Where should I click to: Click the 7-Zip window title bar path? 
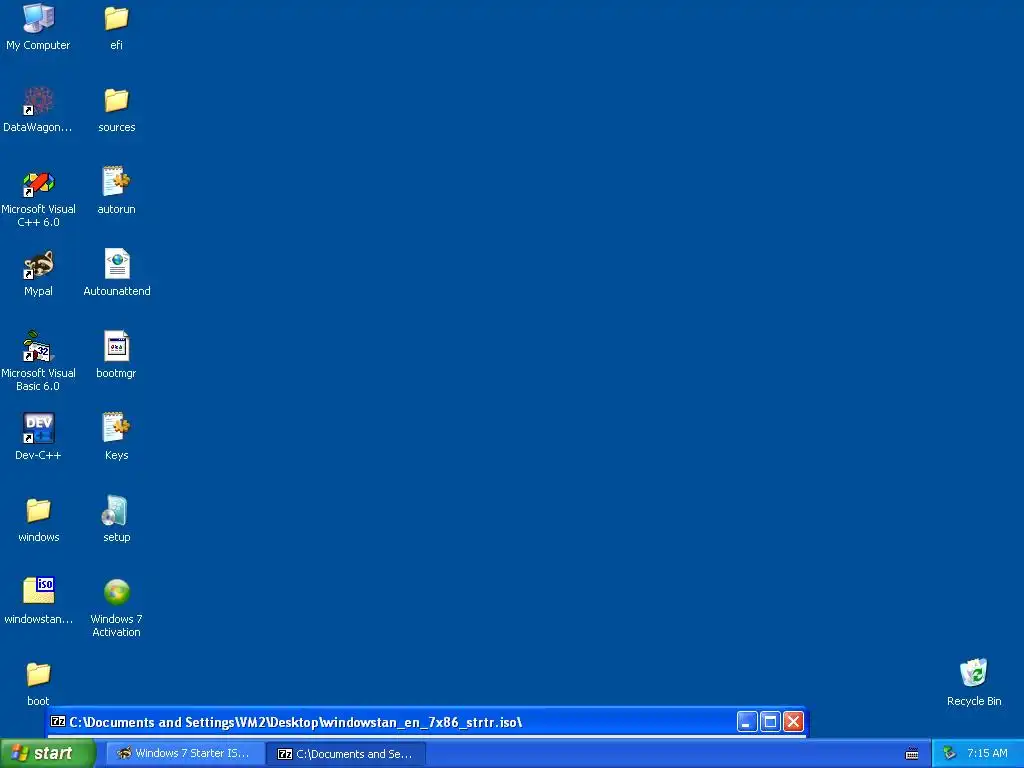(296, 722)
